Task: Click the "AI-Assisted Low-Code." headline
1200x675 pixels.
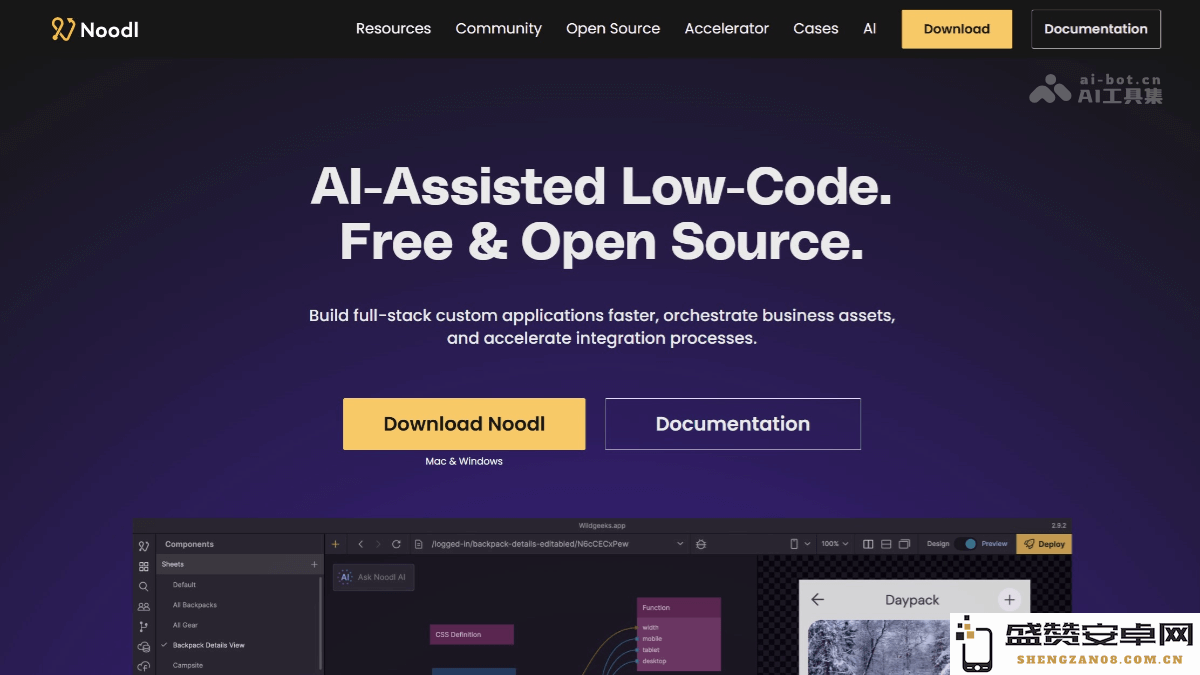Action: (601, 186)
